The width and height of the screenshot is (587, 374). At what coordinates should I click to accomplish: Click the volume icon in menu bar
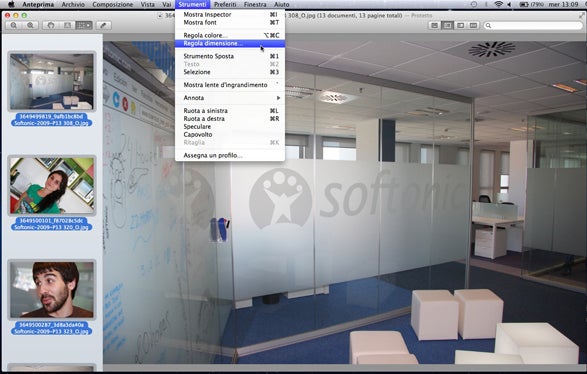tap(510, 4)
